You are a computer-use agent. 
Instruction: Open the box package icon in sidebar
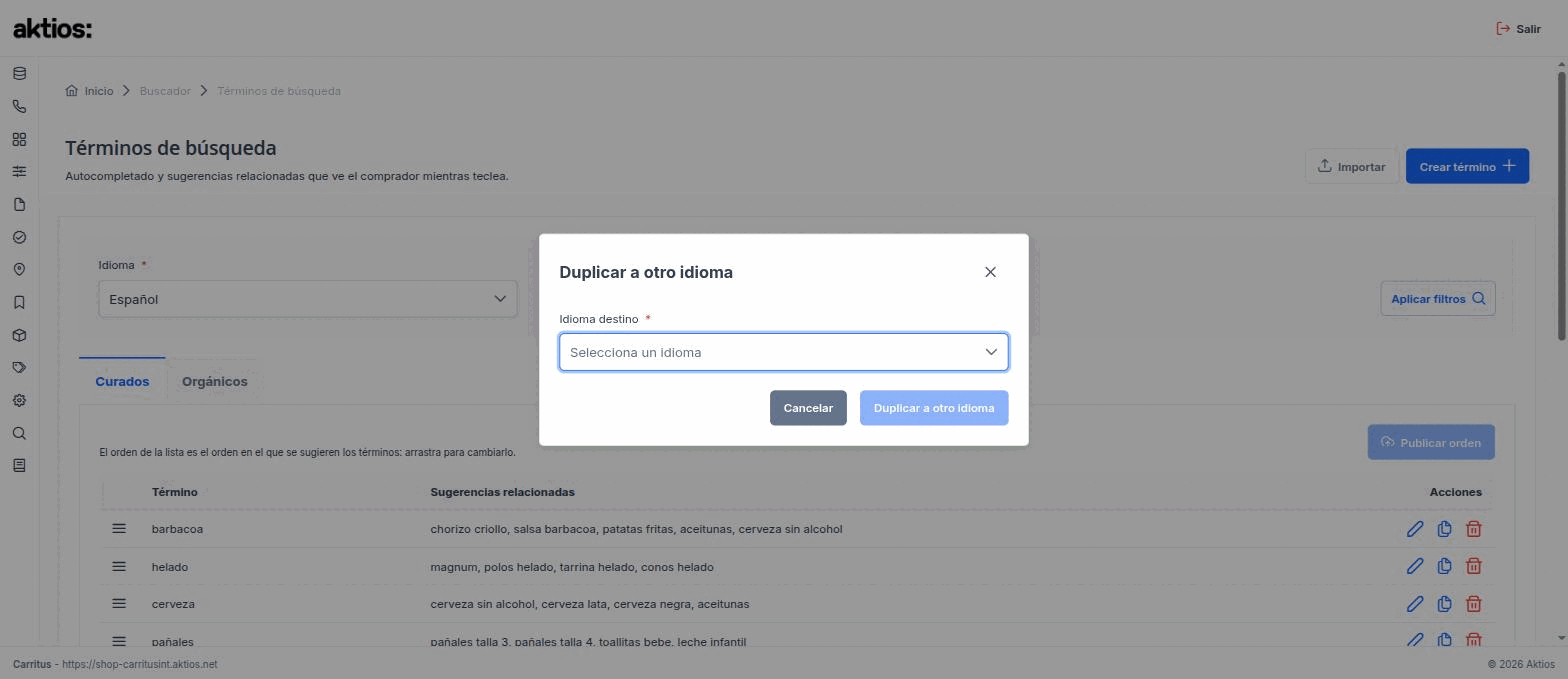19,336
